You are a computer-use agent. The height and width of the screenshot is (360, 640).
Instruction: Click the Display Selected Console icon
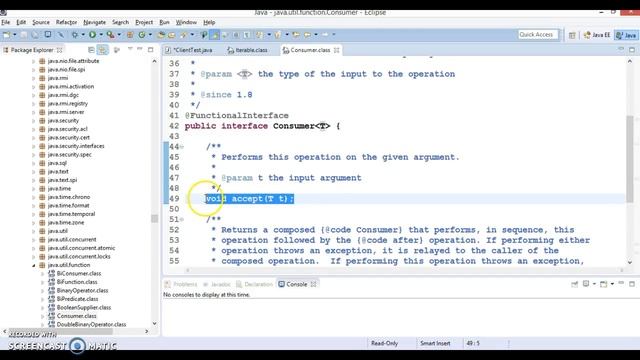click(586, 284)
